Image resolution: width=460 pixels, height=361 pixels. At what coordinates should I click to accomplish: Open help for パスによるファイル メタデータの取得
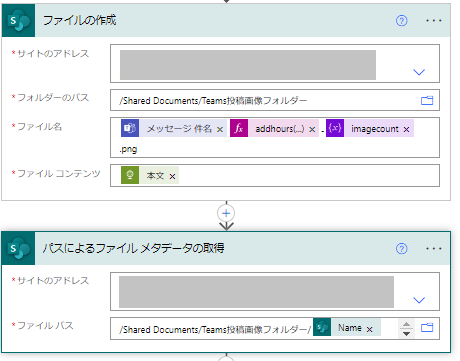click(402, 249)
